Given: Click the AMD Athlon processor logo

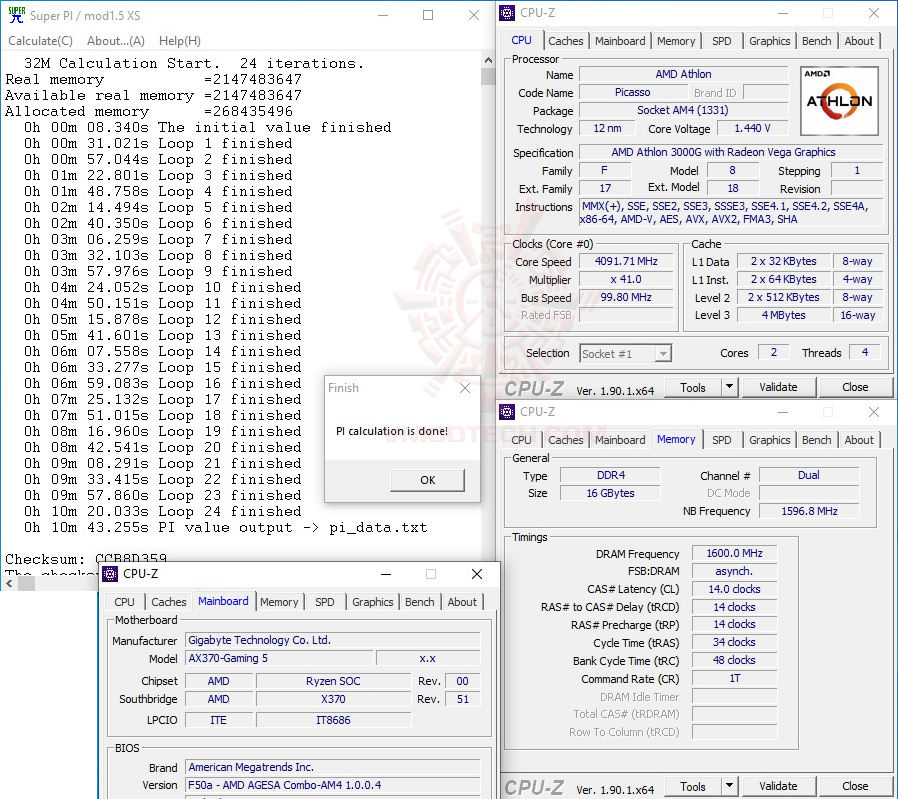Looking at the screenshot, I should (839, 101).
